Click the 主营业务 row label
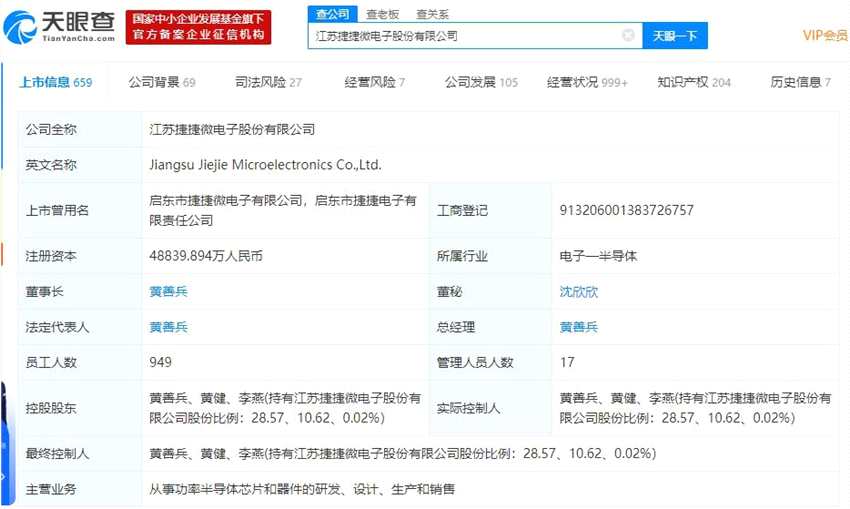The height and width of the screenshot is (509, 850). pyautogui.click(x=51, y=489)
